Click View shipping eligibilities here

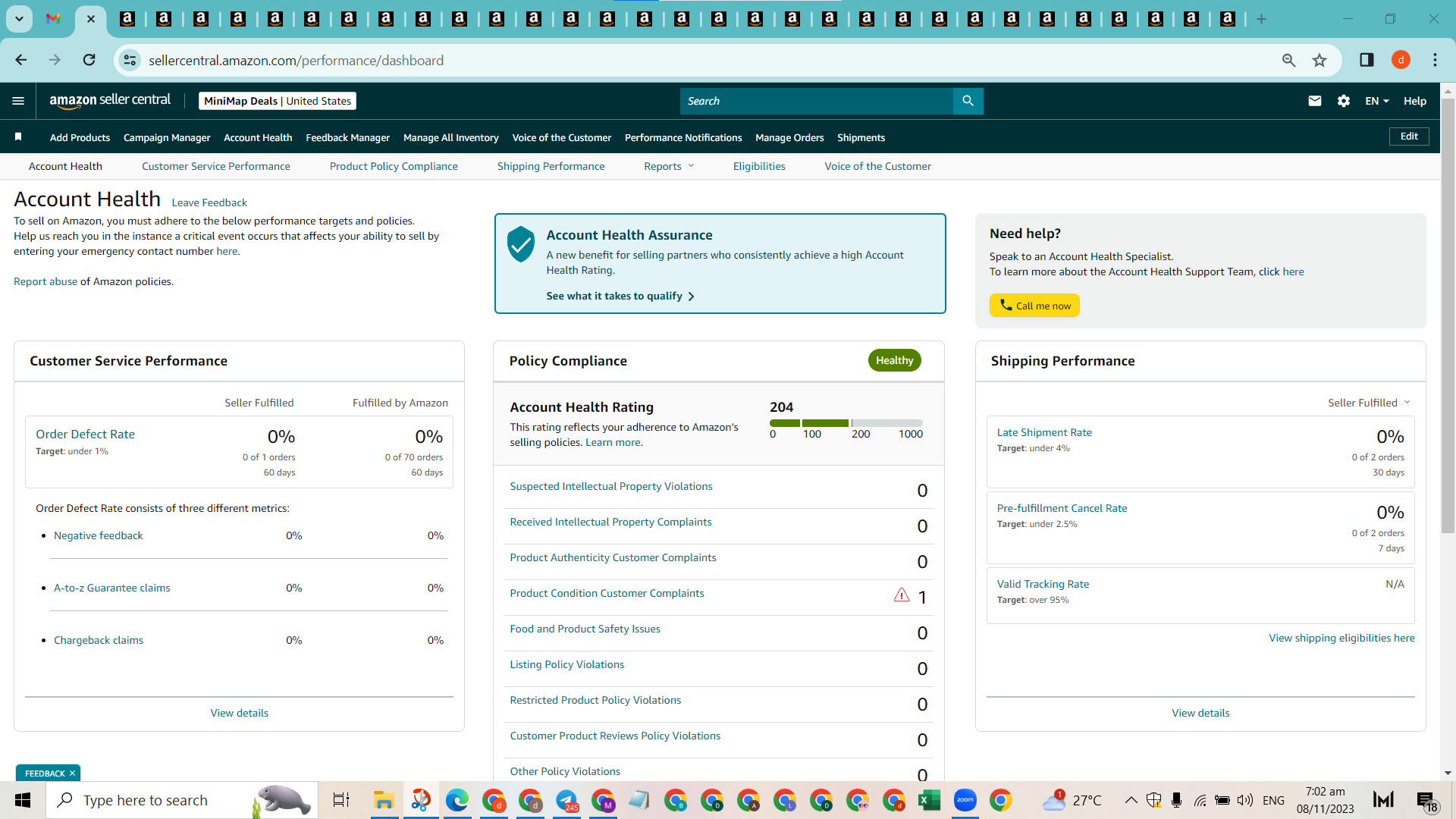[x=1341, y=638]
